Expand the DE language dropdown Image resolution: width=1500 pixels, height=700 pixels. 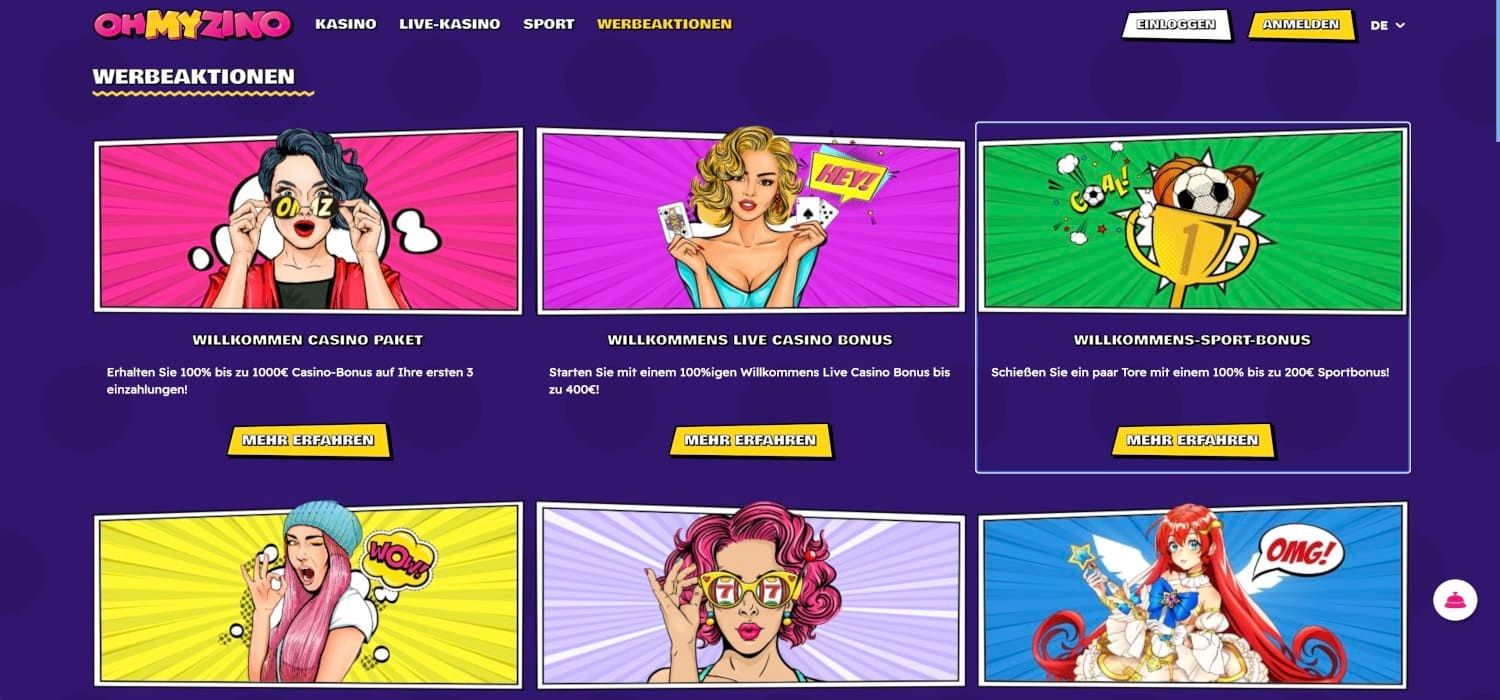1387,25
